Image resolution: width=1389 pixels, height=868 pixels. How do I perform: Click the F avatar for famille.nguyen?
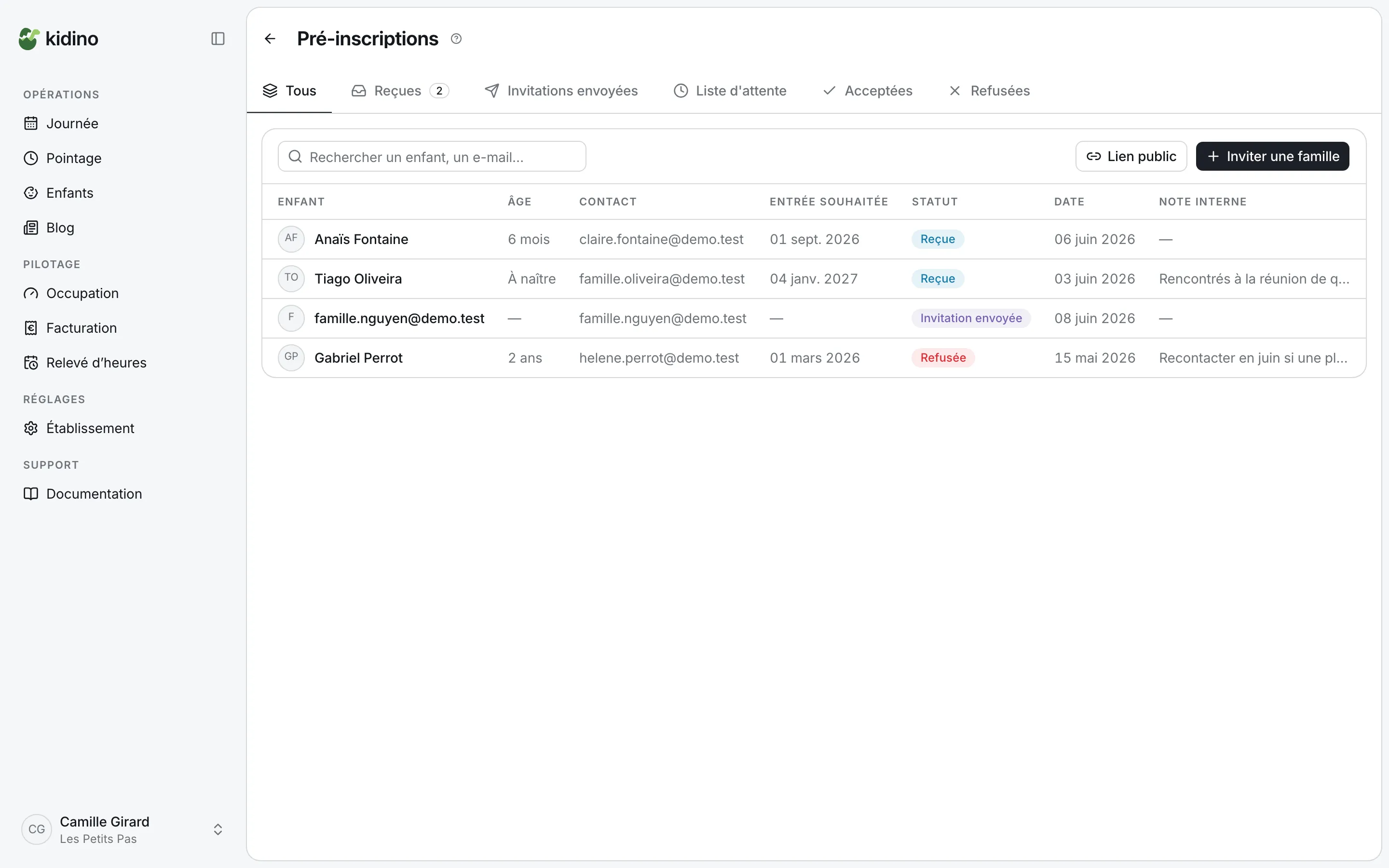pos(291,318)
